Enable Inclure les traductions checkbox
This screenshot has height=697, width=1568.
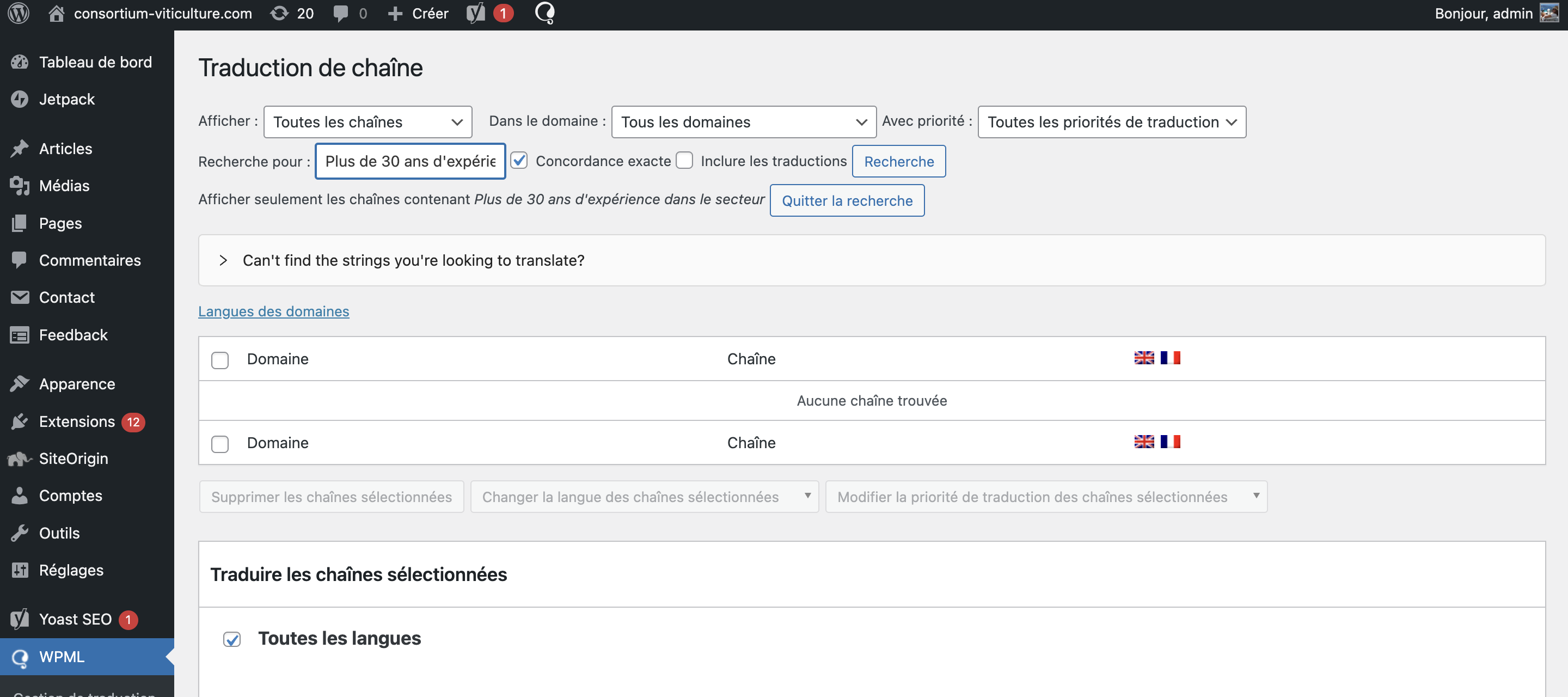click(685, 161)
